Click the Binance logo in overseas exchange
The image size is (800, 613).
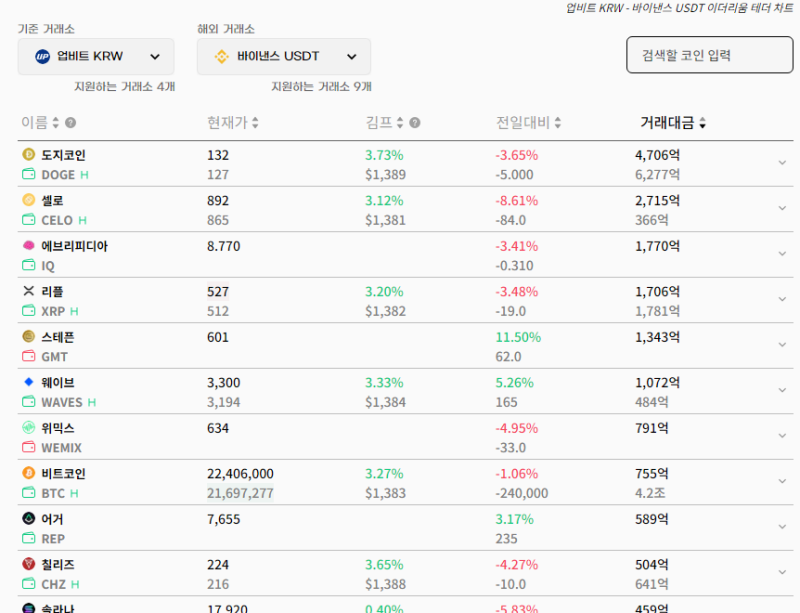(221, 57)
